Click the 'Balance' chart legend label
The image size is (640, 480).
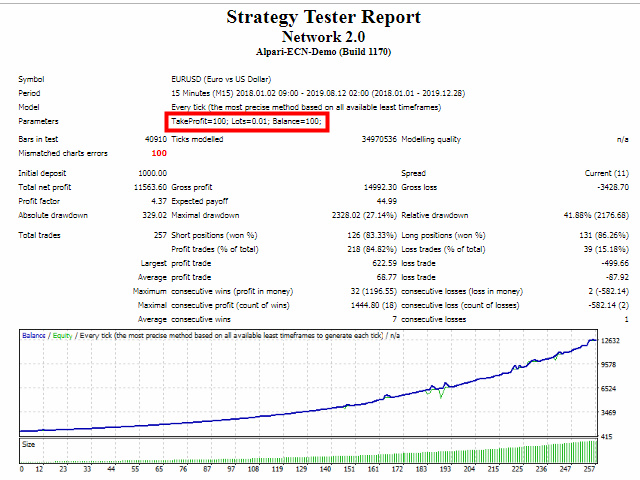coord(33,336)
